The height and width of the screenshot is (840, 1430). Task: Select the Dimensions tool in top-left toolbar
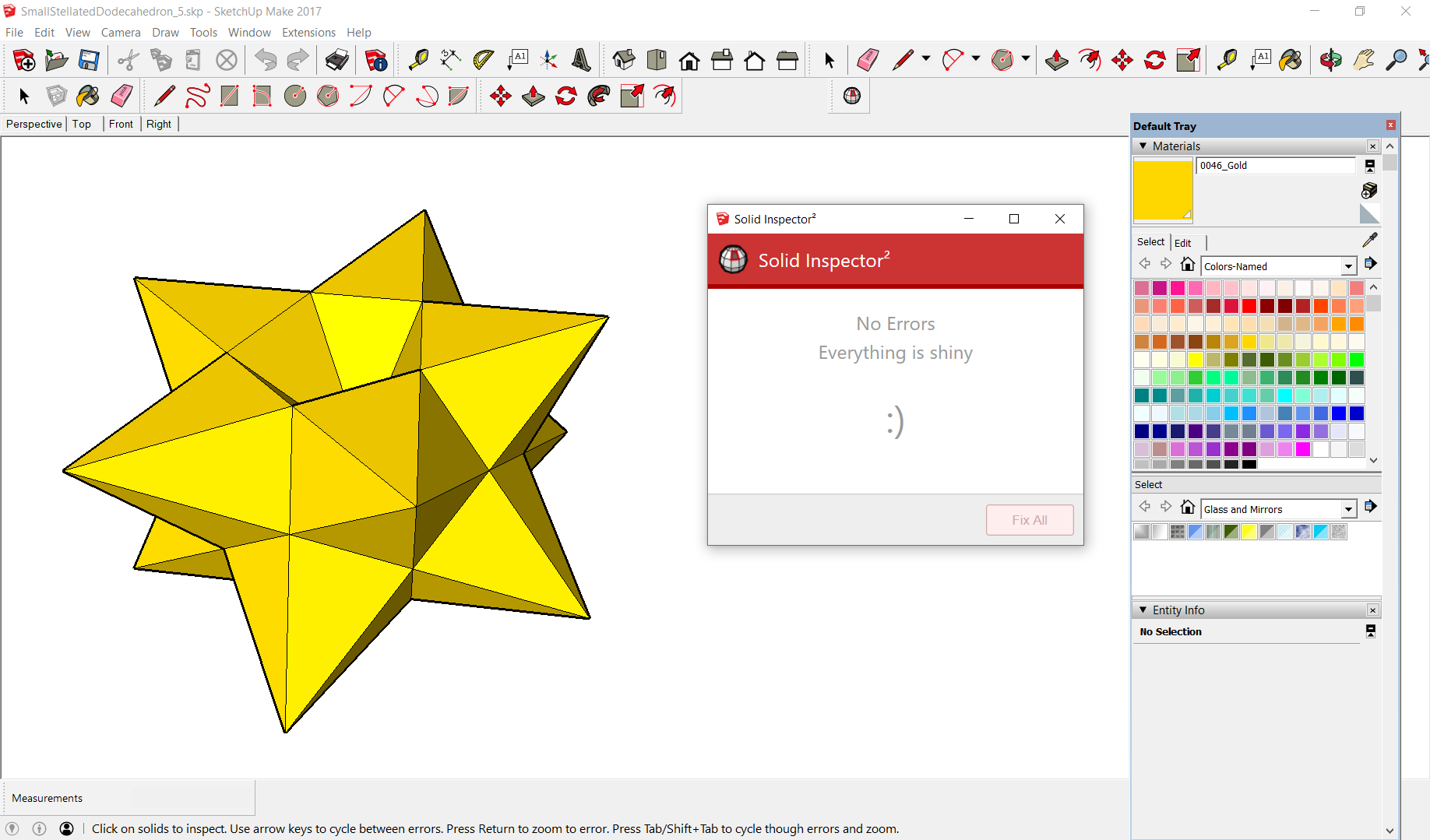450,60
